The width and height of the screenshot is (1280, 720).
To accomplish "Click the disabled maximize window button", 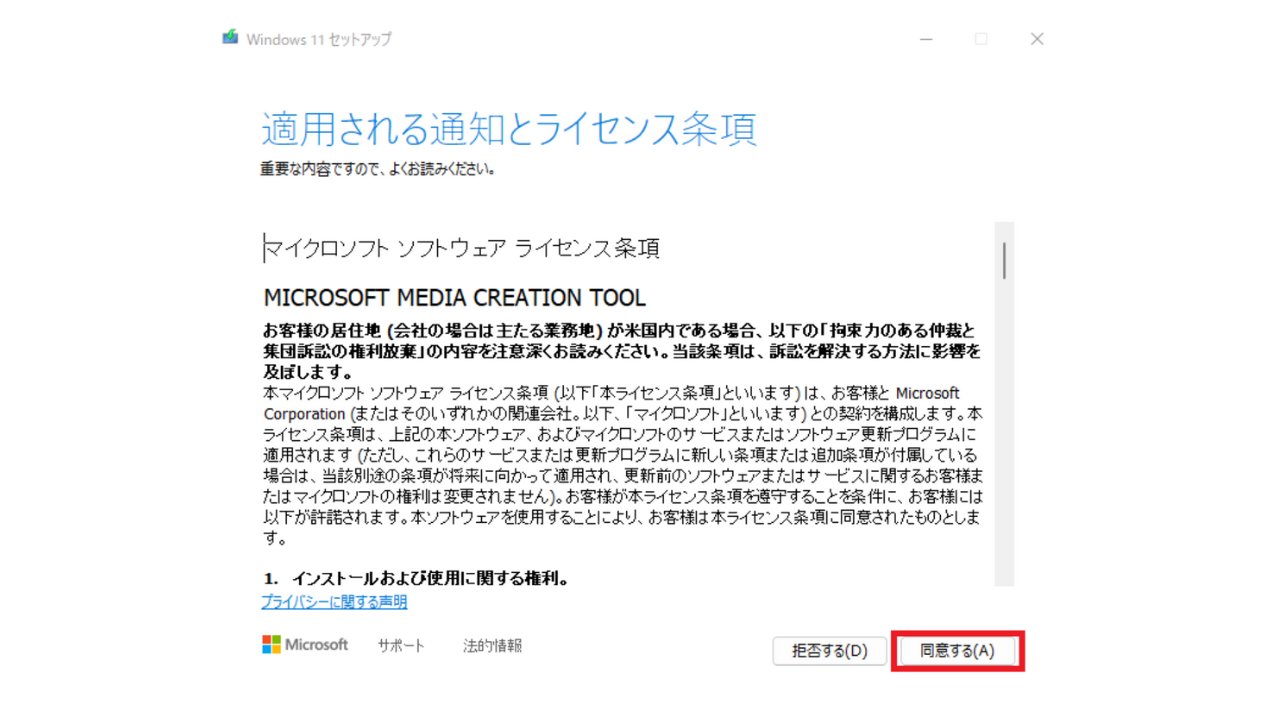I will pos(981,39).
